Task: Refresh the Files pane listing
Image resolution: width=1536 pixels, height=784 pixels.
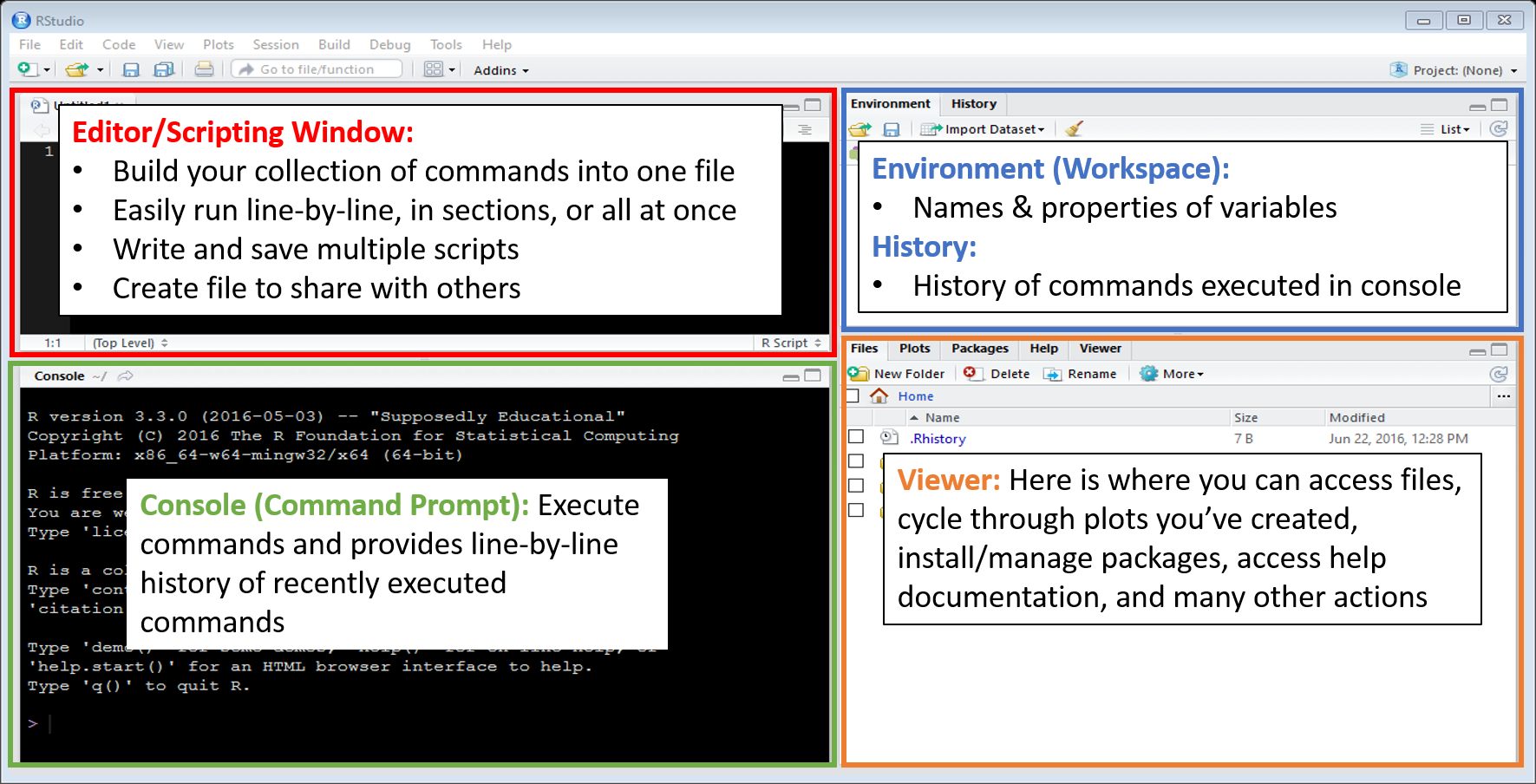Action: (1498, 374)
